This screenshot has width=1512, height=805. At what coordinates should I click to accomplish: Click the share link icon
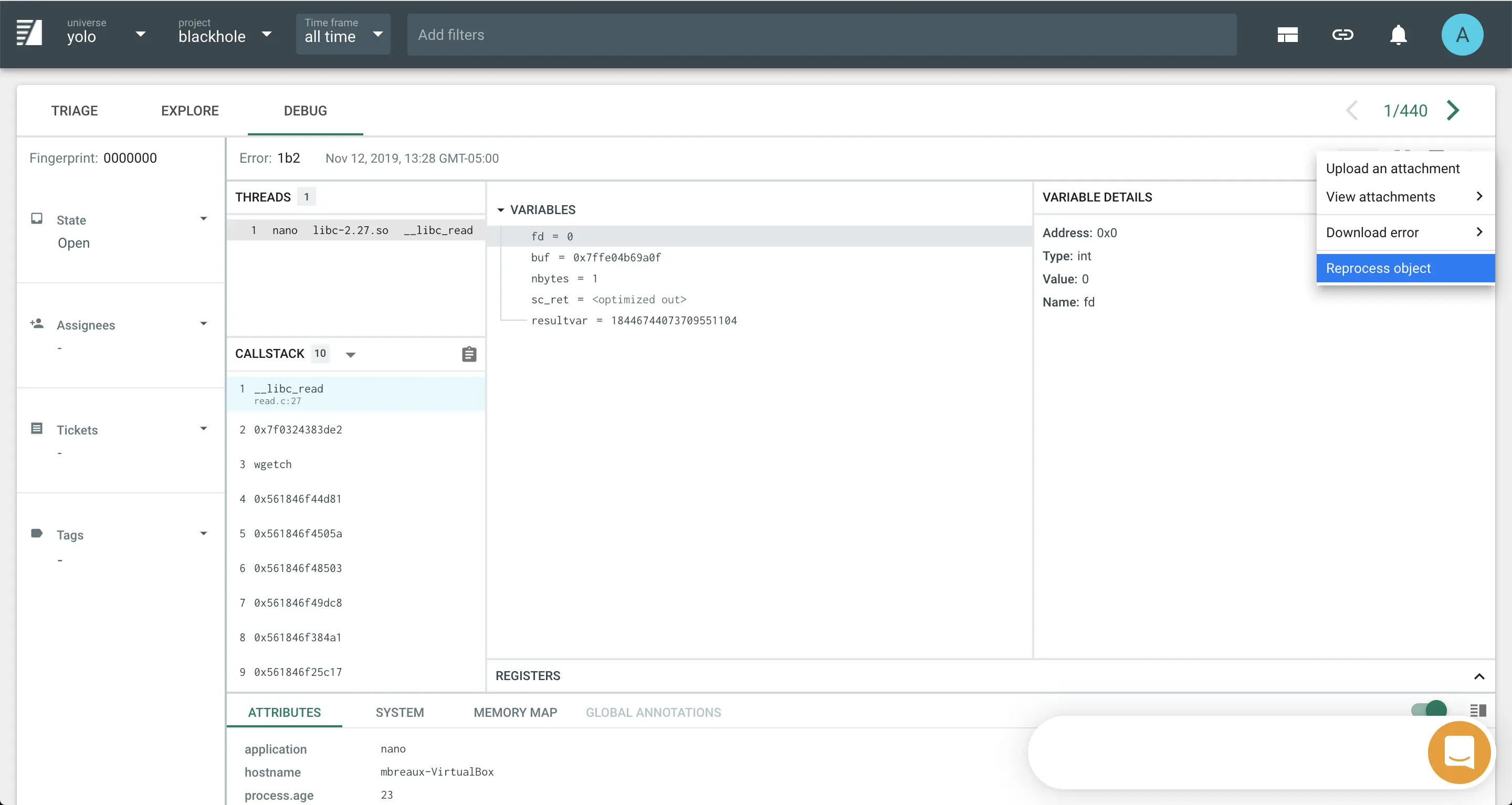(1342, 35)
